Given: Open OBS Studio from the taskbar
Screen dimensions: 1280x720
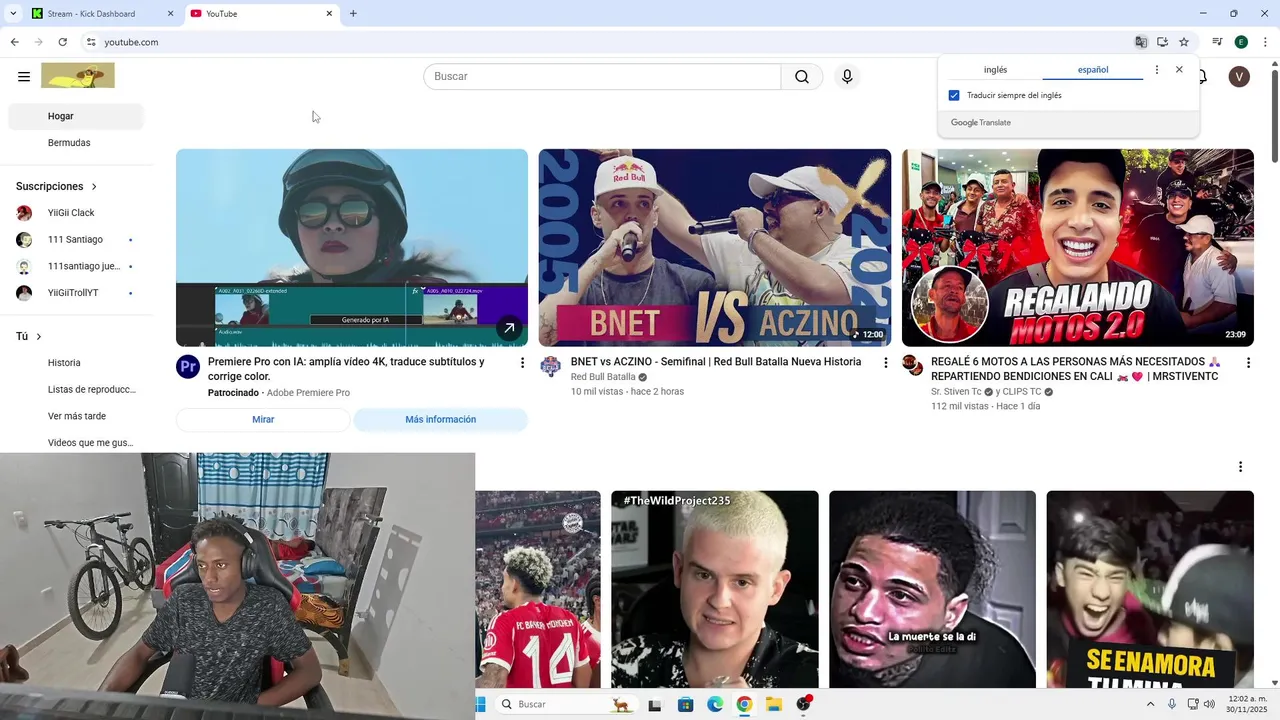Looking at the screenshot, I should pyautogui.click(x=804, y=705).
